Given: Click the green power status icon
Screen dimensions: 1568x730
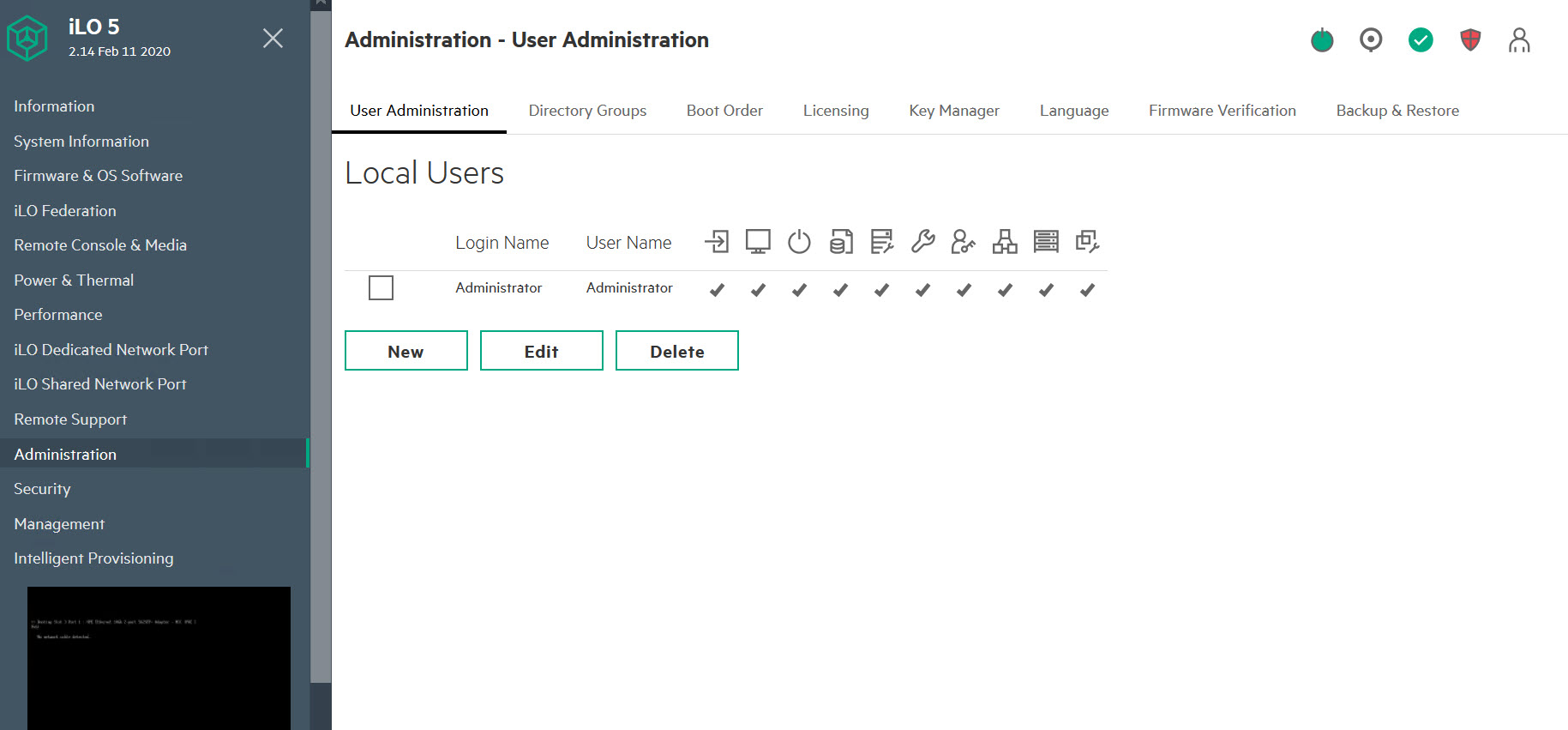Looking at the screenshot, I should tap(1322, 40).
